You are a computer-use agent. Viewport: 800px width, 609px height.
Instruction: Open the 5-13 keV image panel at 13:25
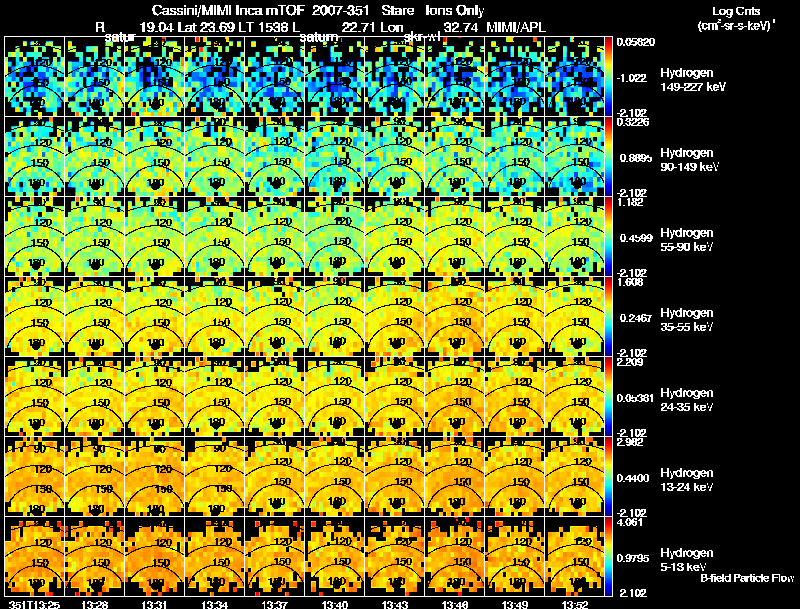[34, 556]
